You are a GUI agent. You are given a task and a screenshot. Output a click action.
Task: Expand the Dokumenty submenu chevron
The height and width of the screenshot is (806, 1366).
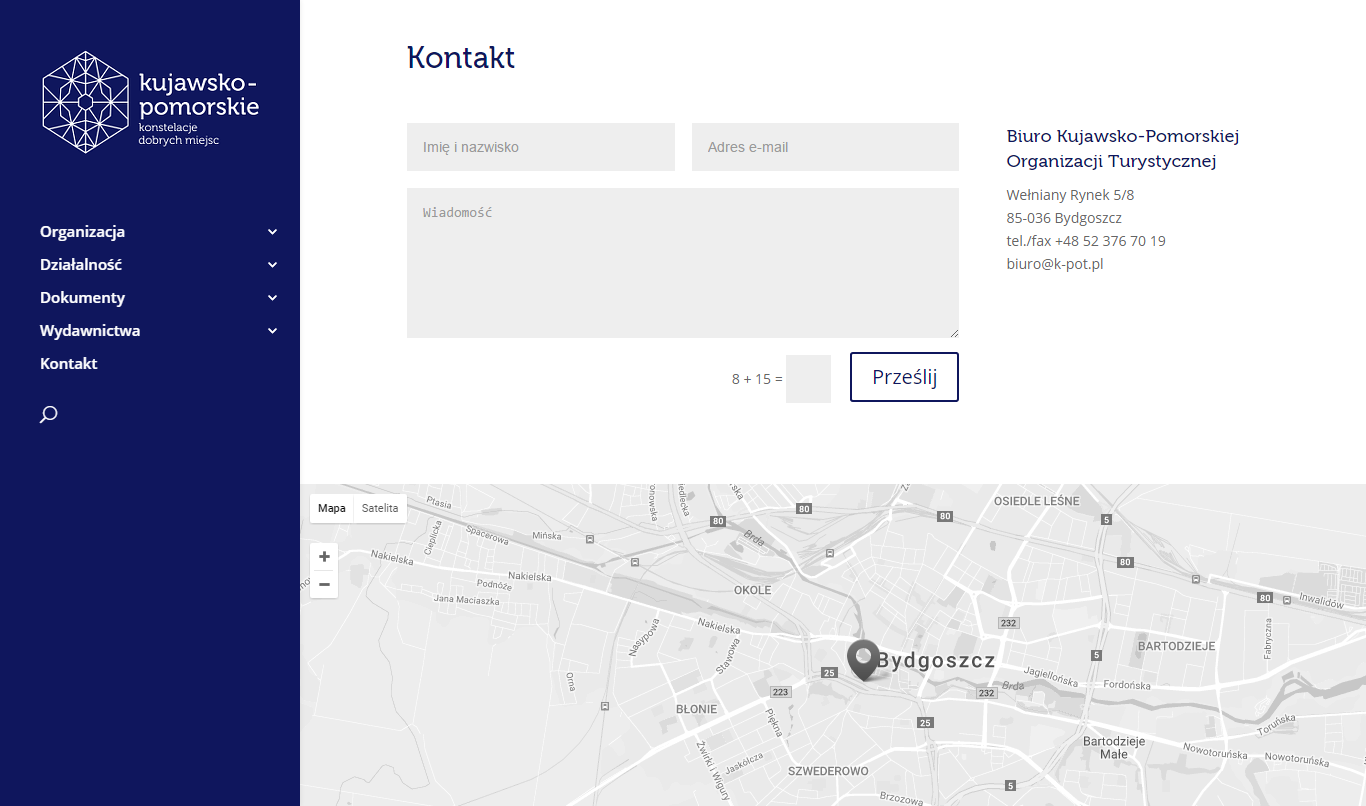(272, 298)
